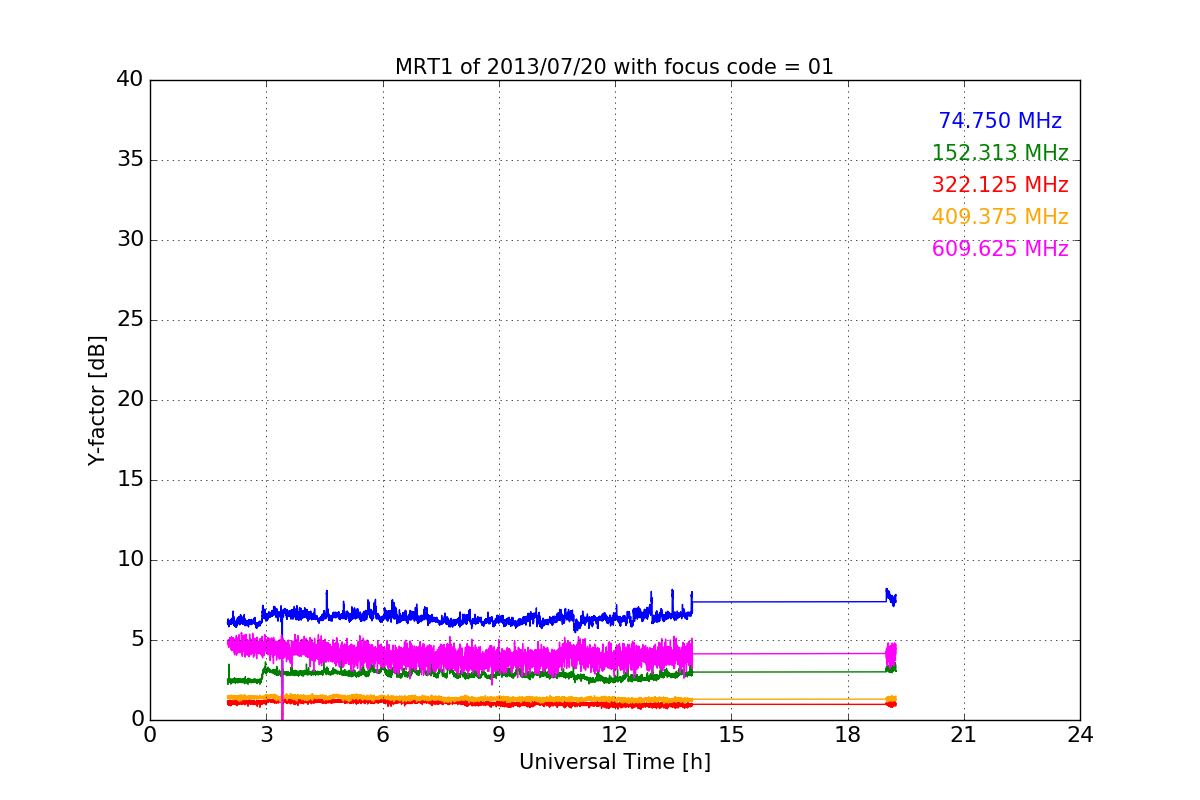
Task: Click the x-axis tick label 12
Action: pyautogui.click(x=615, y=735)
